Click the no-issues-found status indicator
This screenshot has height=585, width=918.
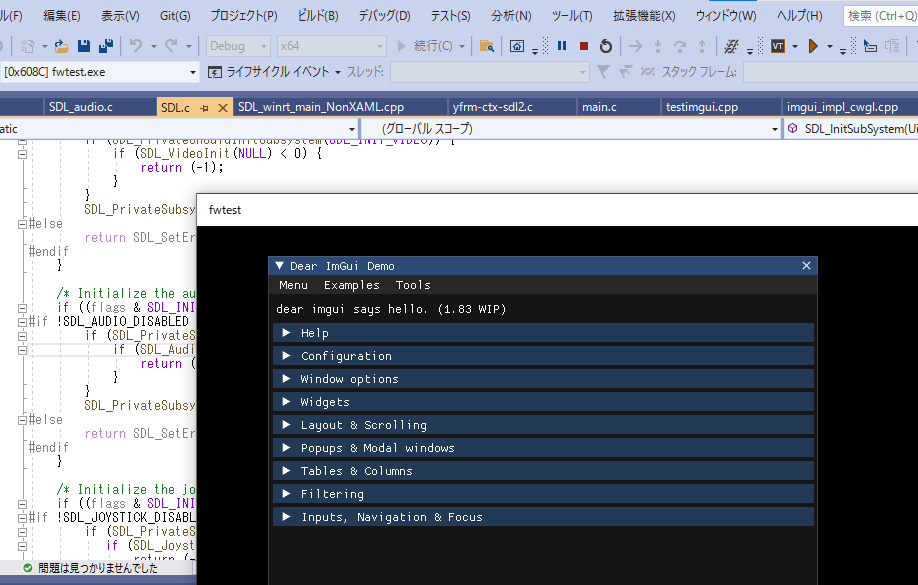90,568
